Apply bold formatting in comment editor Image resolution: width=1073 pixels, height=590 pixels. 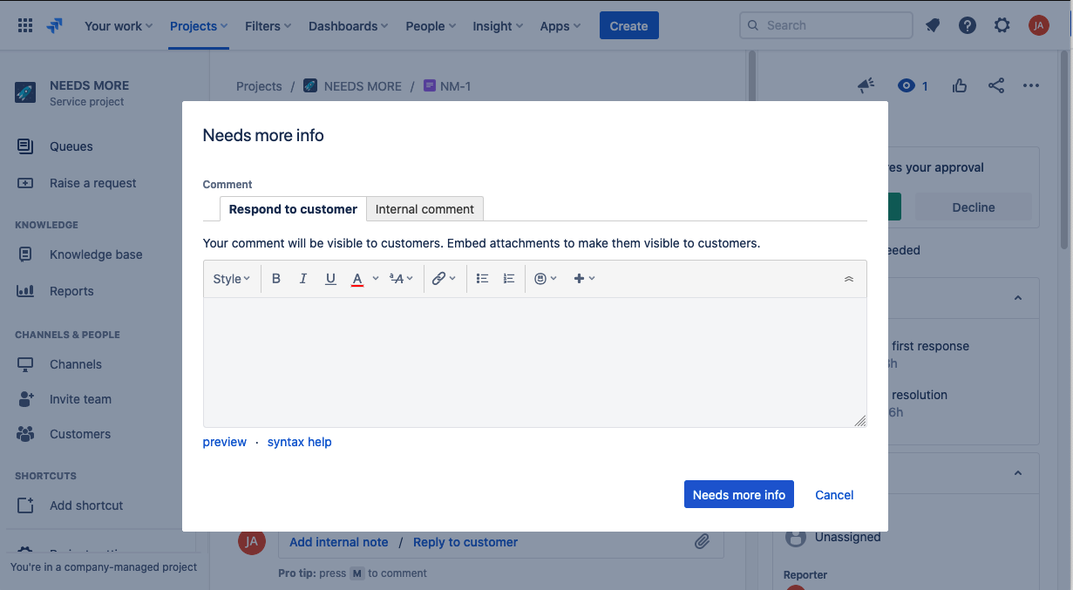[276, 279]
